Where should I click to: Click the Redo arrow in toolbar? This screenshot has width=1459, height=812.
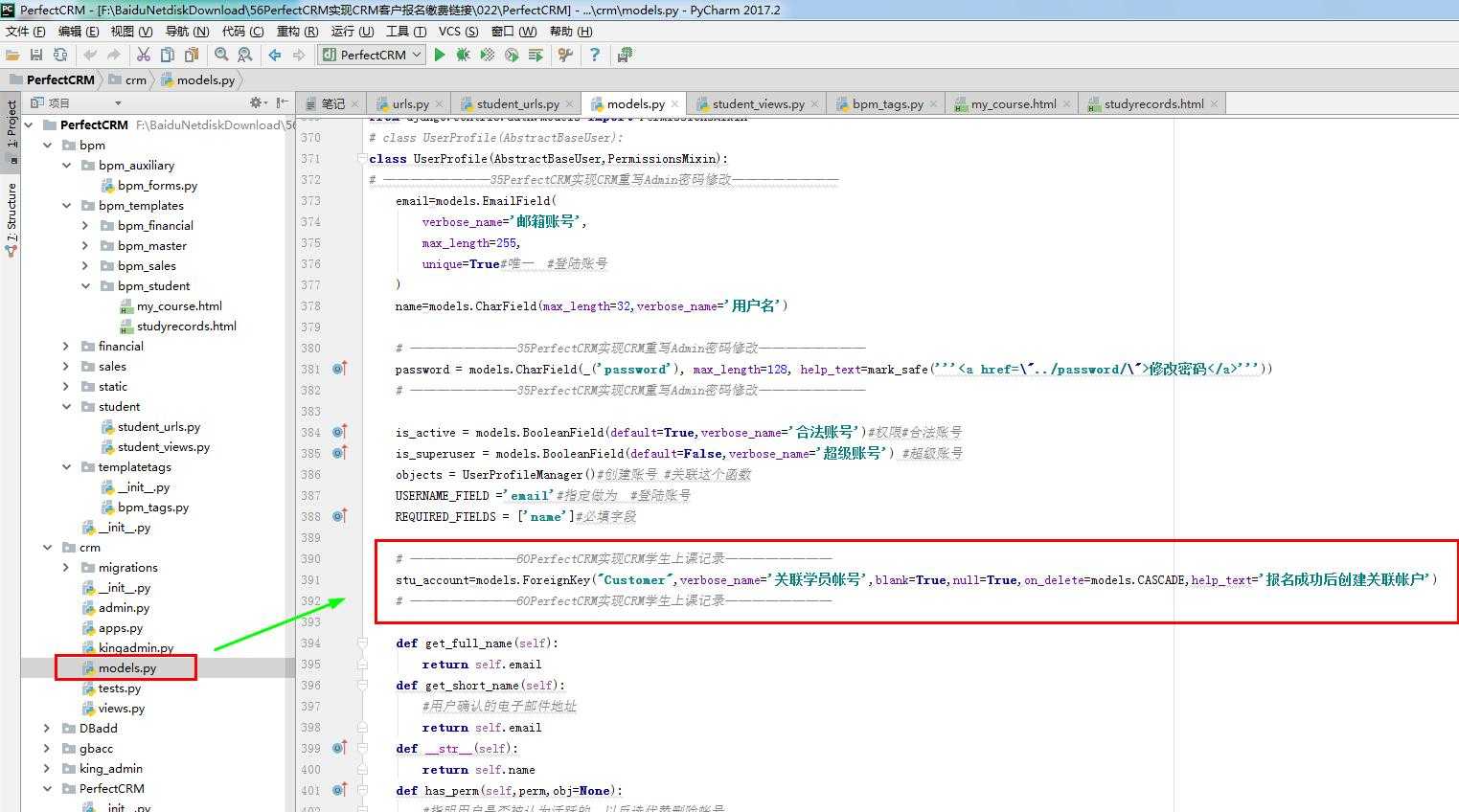pyautogui.click(x=113, y=55)
